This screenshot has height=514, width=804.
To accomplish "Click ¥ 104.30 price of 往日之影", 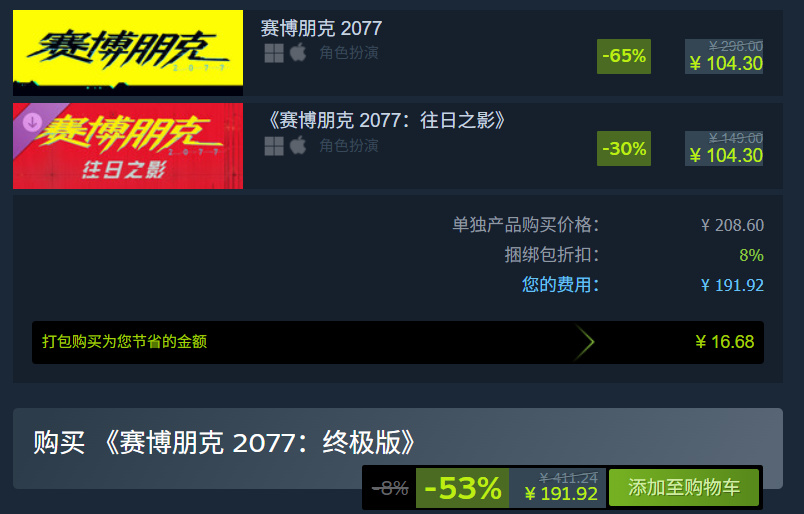I will (726, 155).
